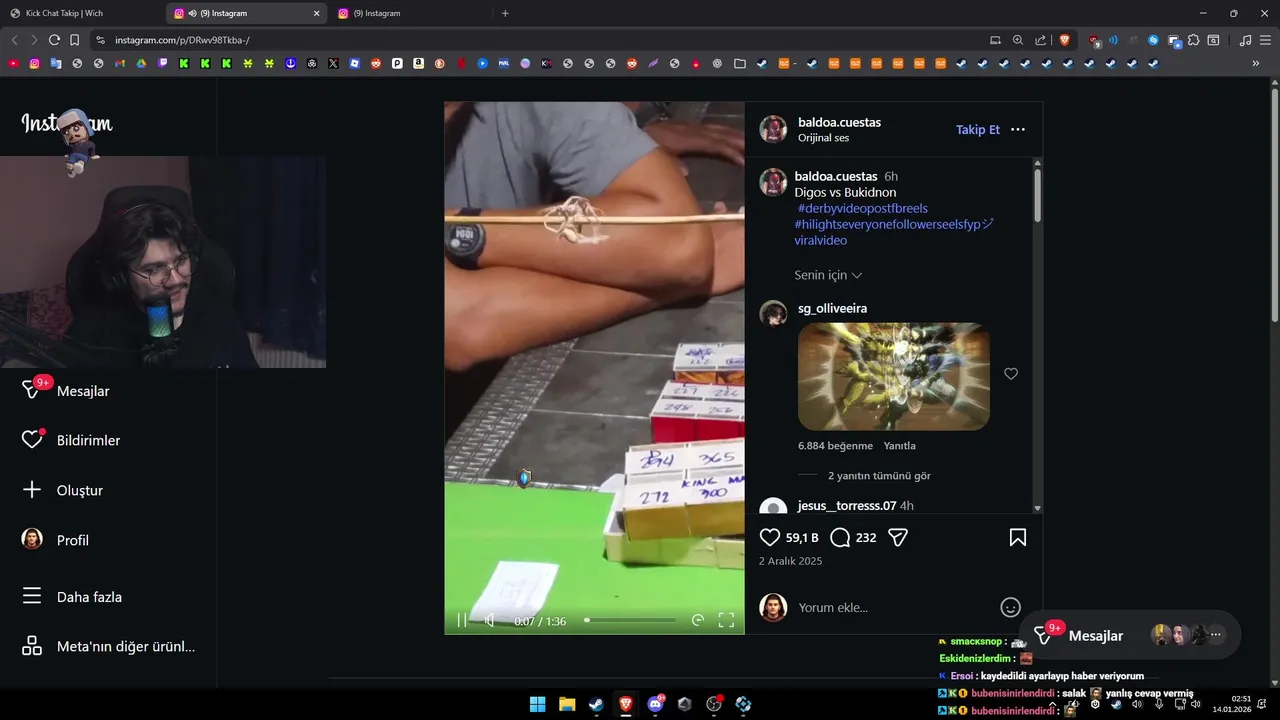Open the emoji picker for comment
Image resolution: width=1280 pixels, height=720 pixels.
1010,607
